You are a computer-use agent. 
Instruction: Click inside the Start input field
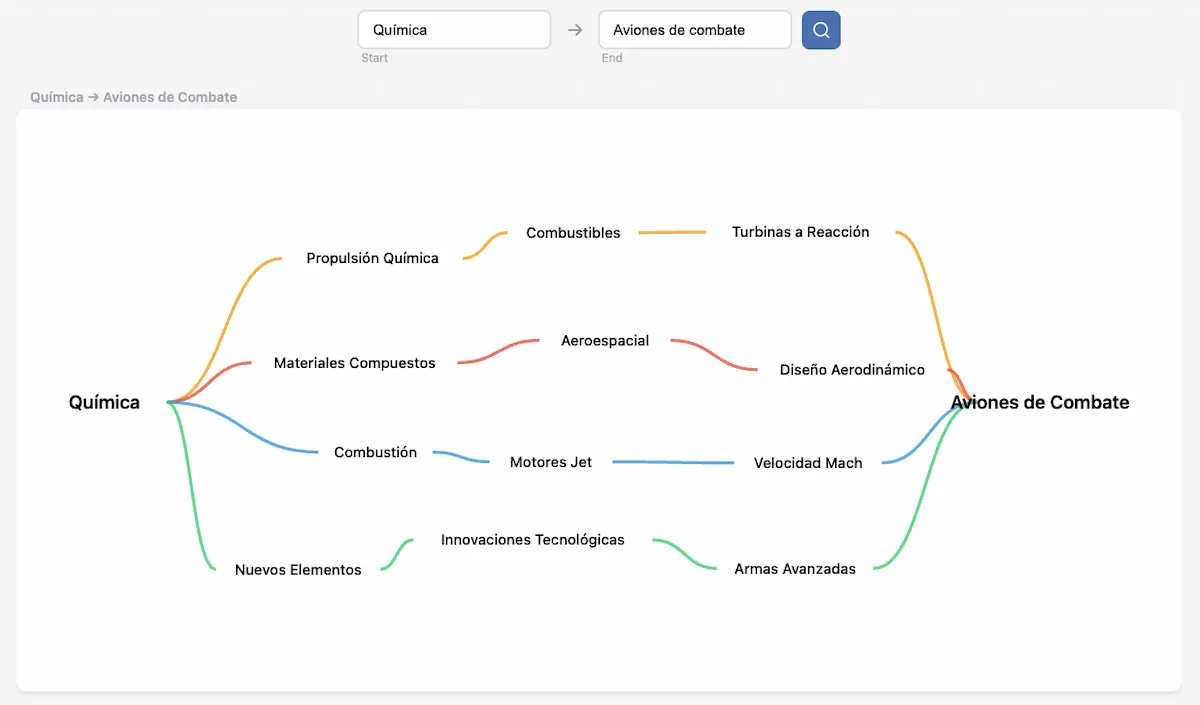(x=454, y=30)
